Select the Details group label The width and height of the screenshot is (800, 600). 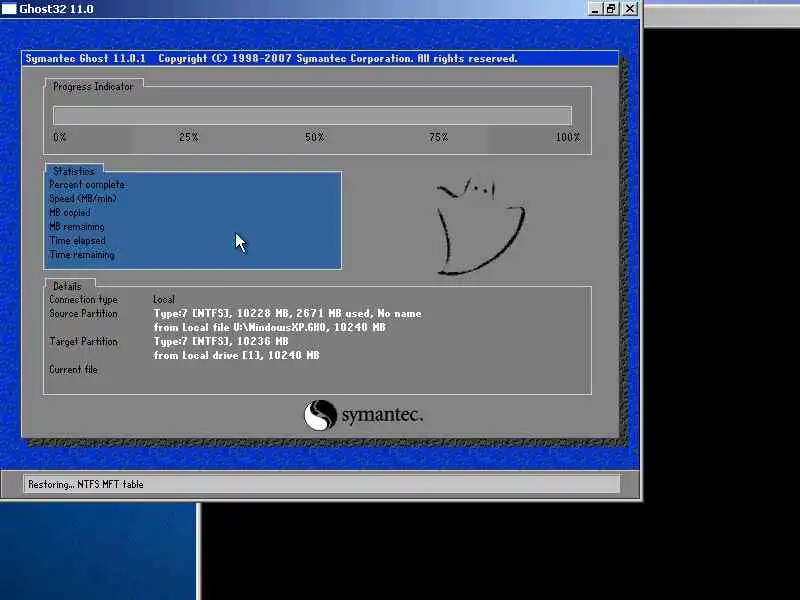click(x=67, y=286)
